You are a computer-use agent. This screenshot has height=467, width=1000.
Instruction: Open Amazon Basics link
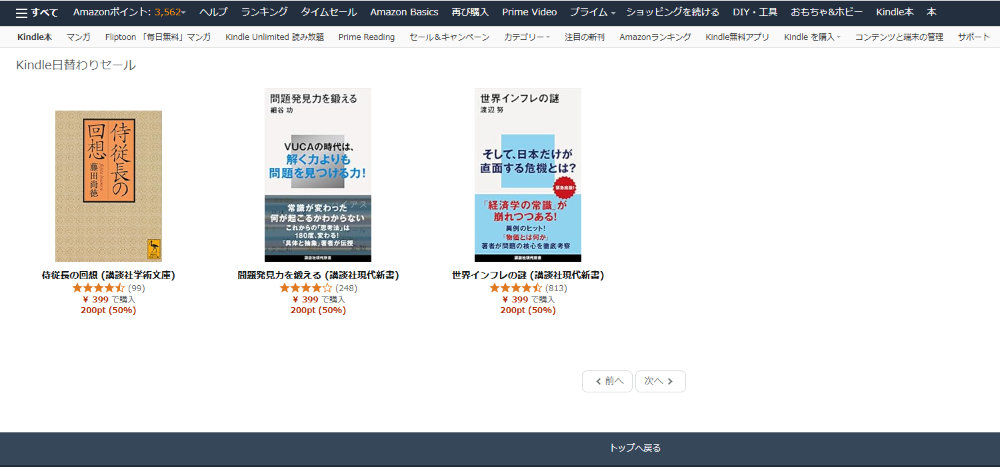[404, 12]
